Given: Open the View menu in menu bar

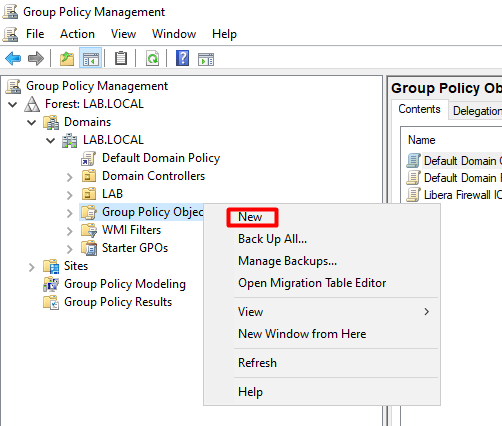Looking at the screenshot, I should (x=123, y=34).
